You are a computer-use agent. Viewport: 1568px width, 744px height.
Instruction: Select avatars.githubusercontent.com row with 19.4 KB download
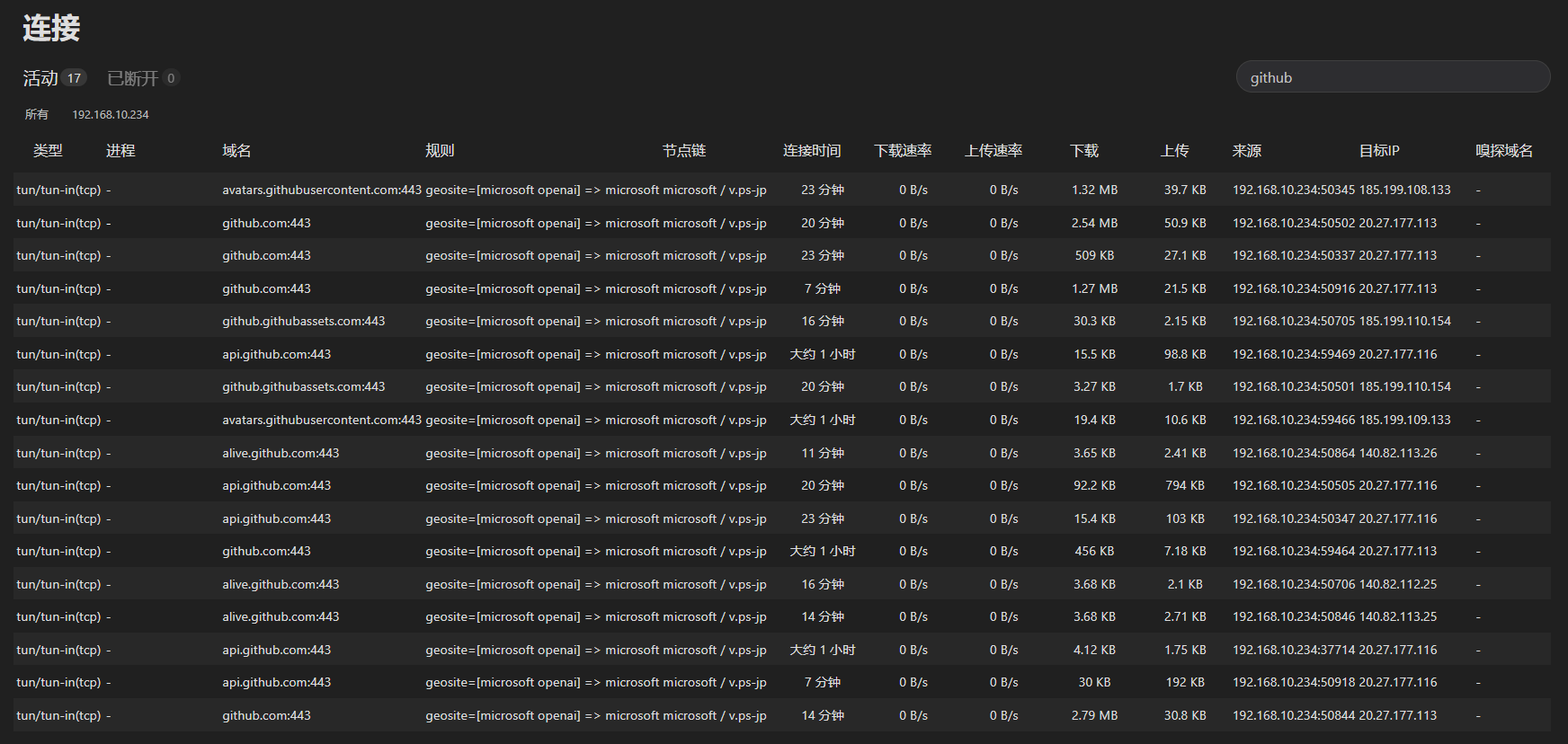point(782,420)
